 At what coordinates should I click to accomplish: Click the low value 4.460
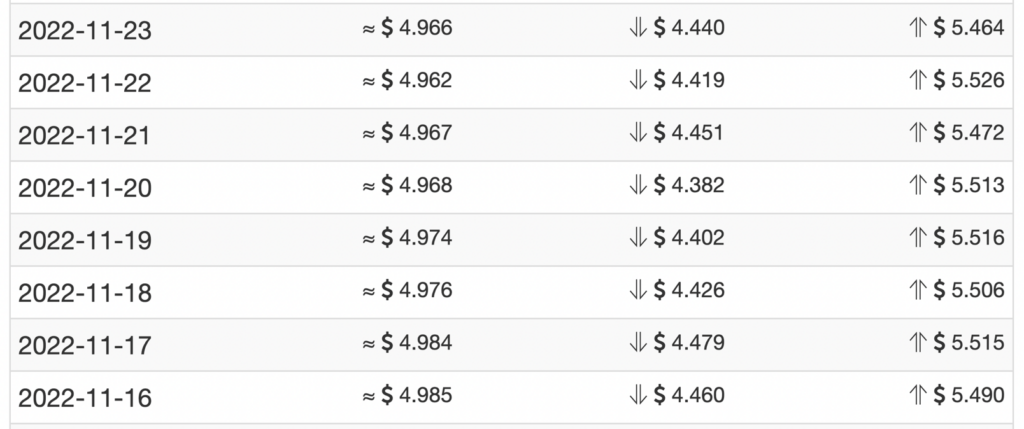(698, 395)
